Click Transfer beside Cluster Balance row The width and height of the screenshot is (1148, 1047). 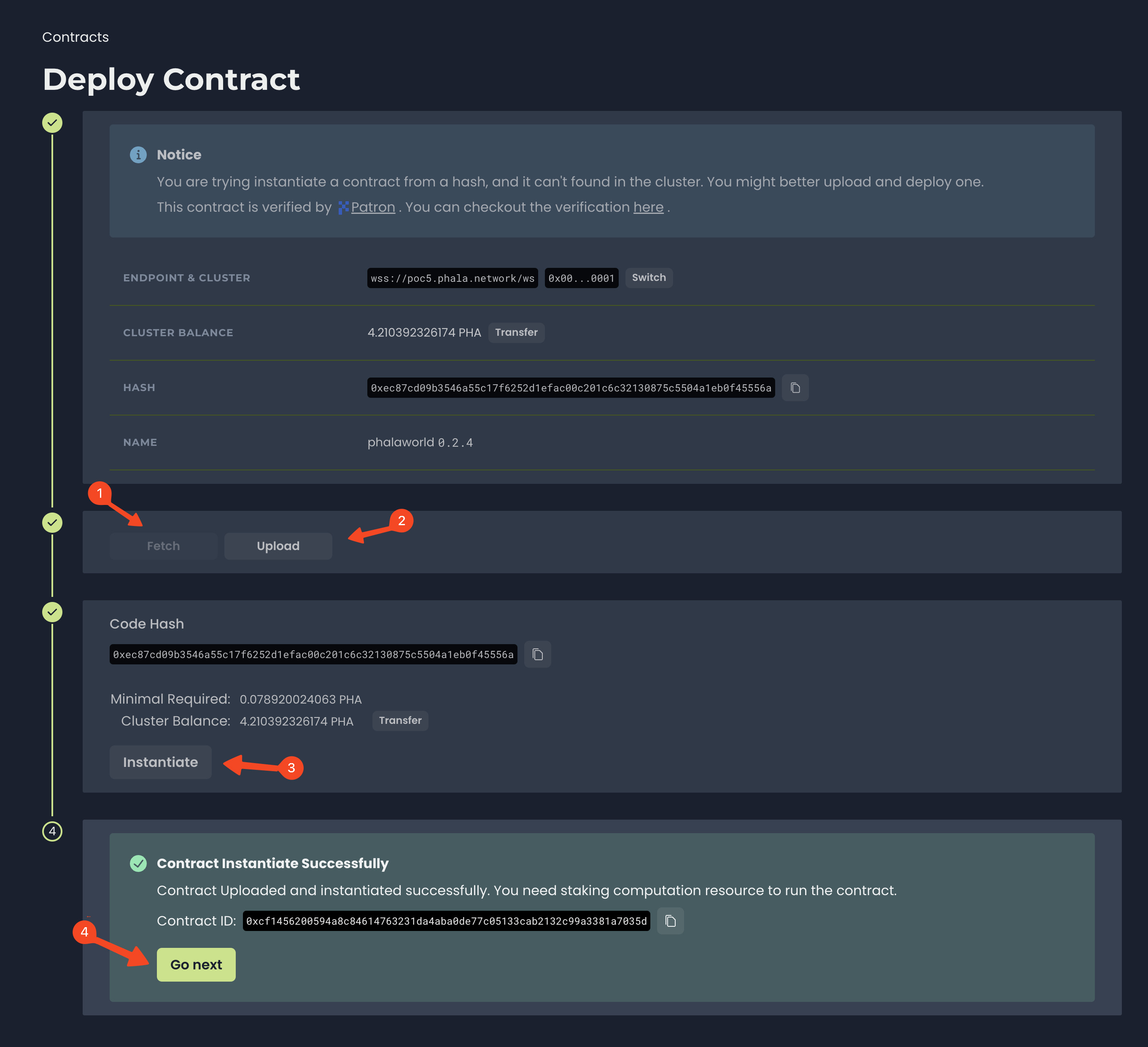516,333
